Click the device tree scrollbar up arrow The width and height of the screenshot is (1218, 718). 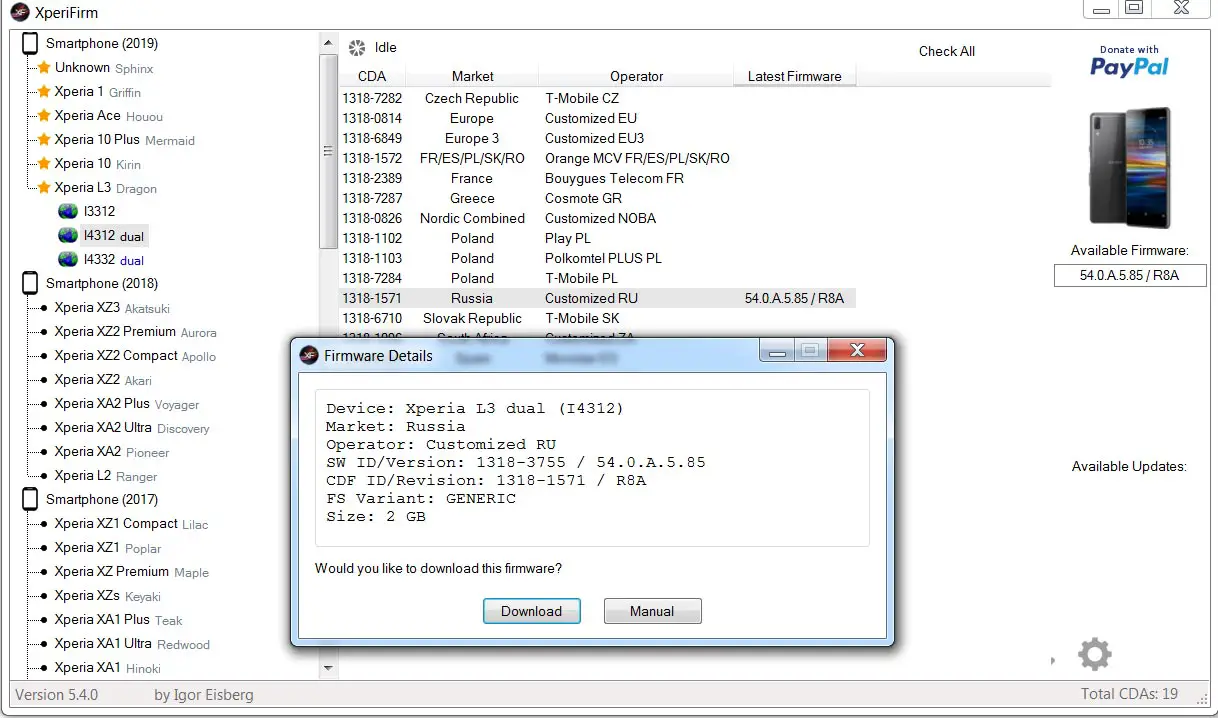328,43
